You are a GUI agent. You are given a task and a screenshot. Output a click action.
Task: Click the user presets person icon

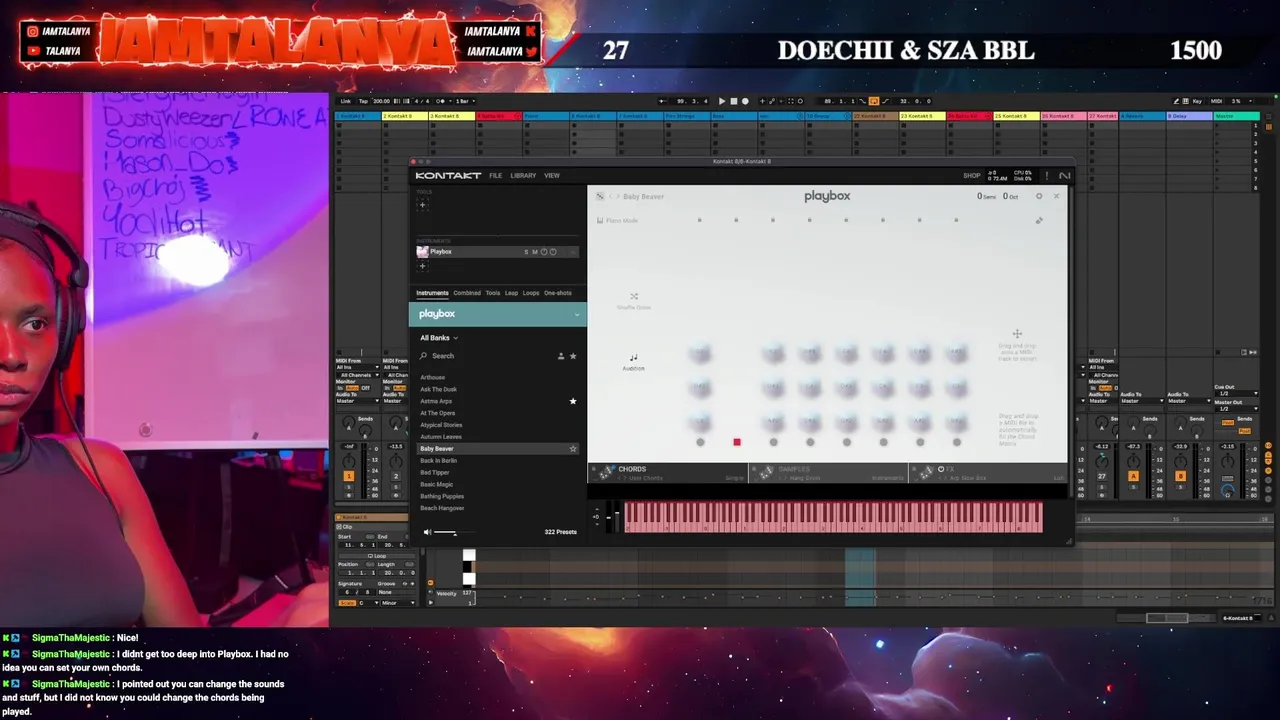(x=560, y=356)
